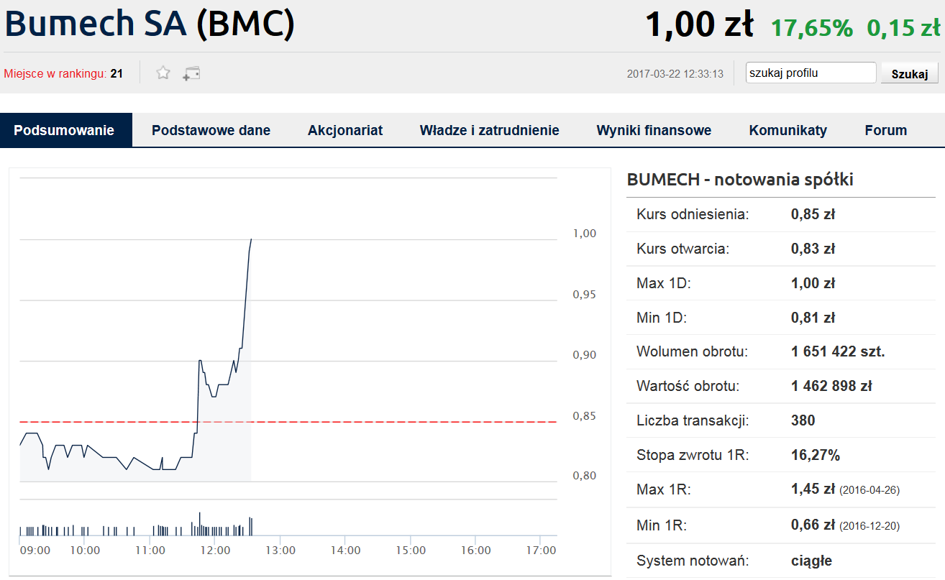The width and height of the screenshot is (945, 580).
Task: Switch to the Podstawowe dane tab
Action: tap(211, 130)
